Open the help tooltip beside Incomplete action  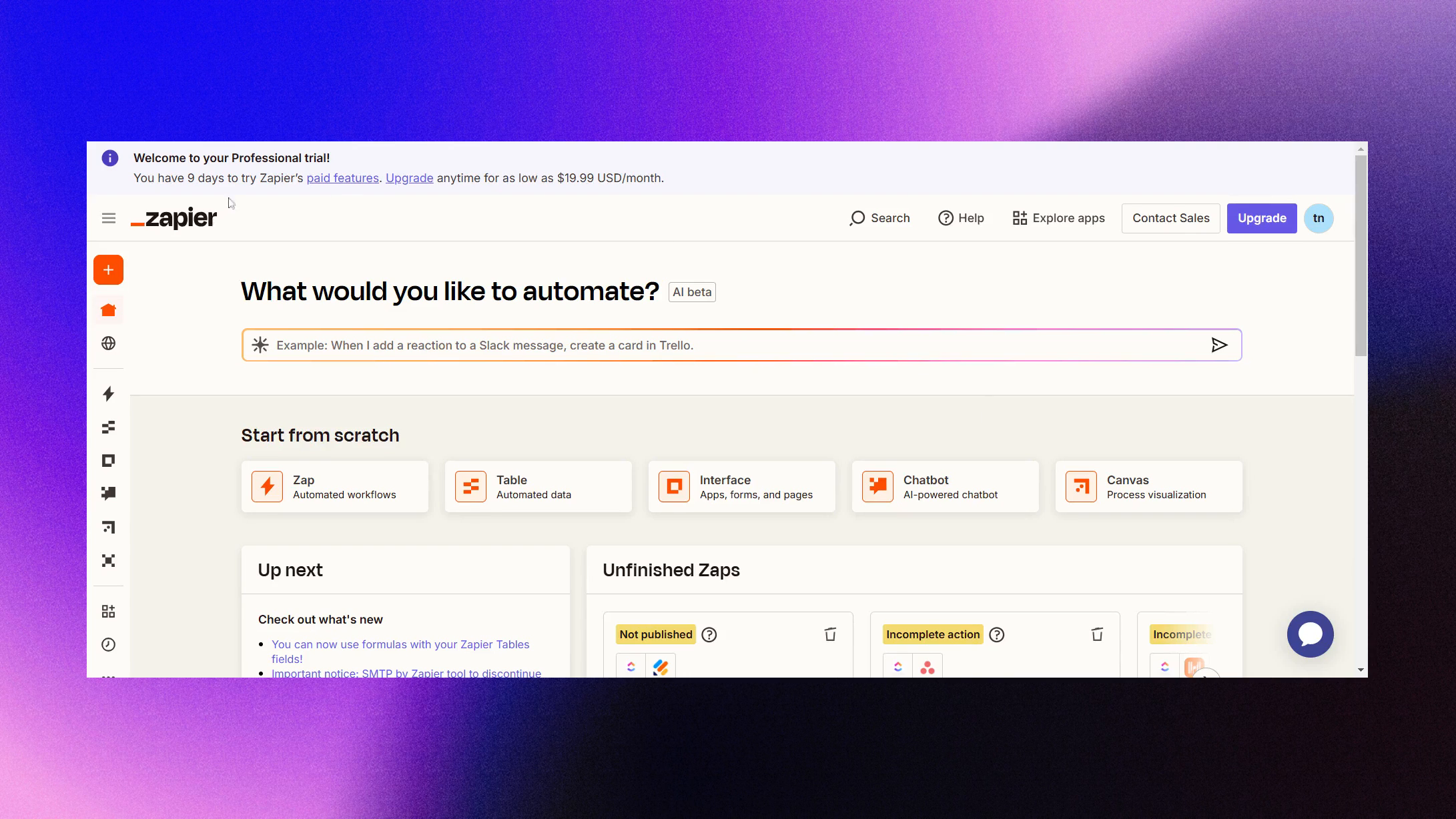coord(997,634)
